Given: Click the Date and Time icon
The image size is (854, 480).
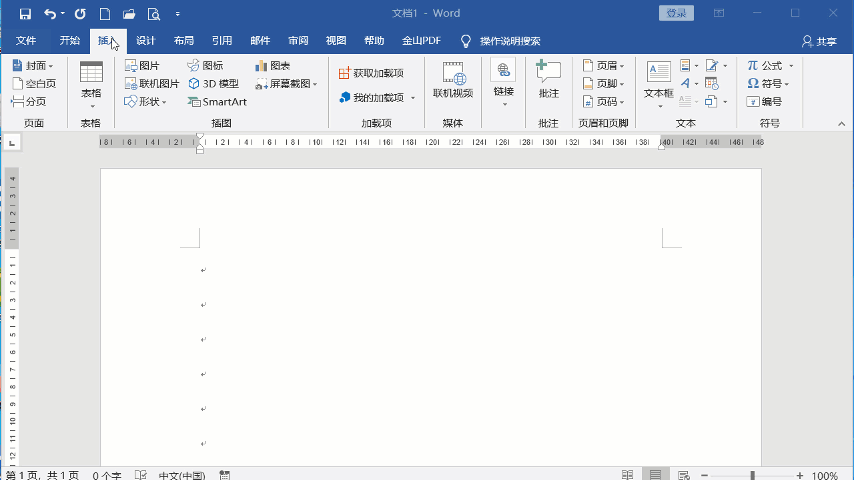Looking at the screenshot, I should [x=712, y=83].
